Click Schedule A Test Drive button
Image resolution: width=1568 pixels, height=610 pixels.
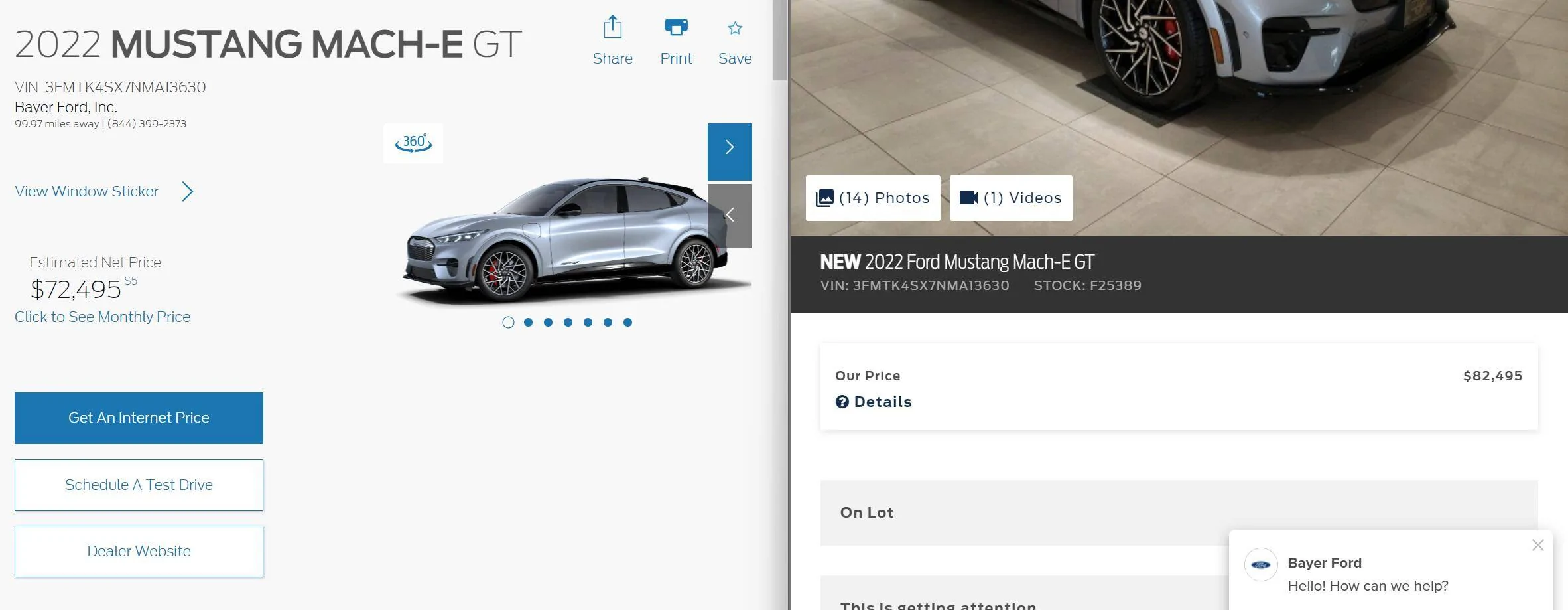(x=139, y=485)
